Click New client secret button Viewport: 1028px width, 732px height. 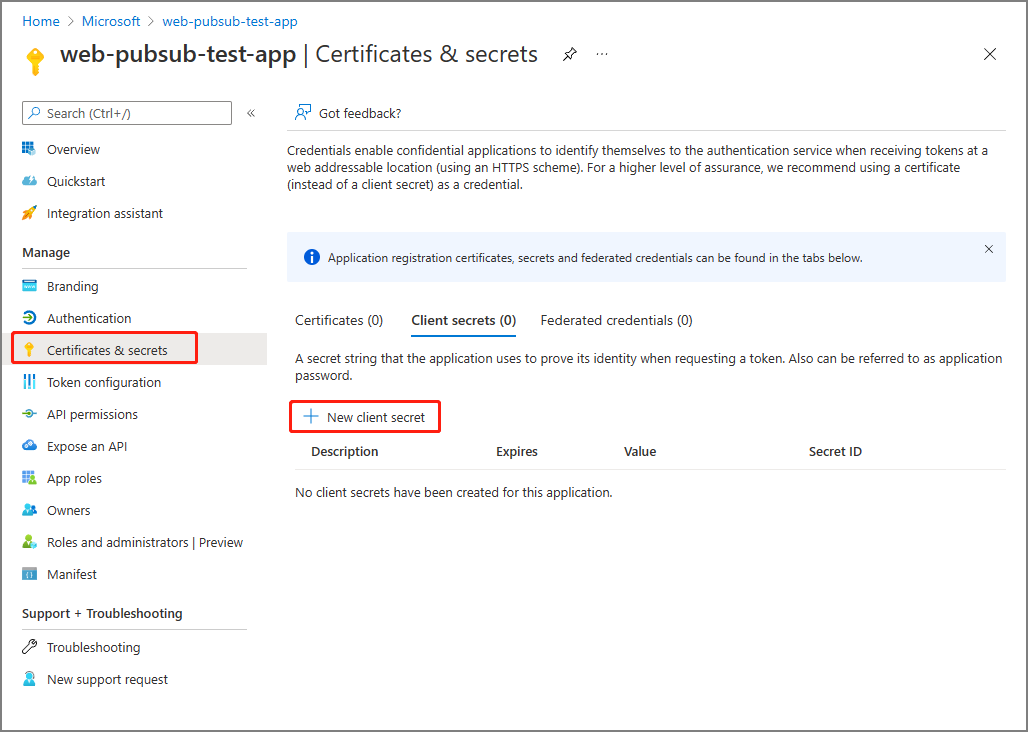(365, 417)
